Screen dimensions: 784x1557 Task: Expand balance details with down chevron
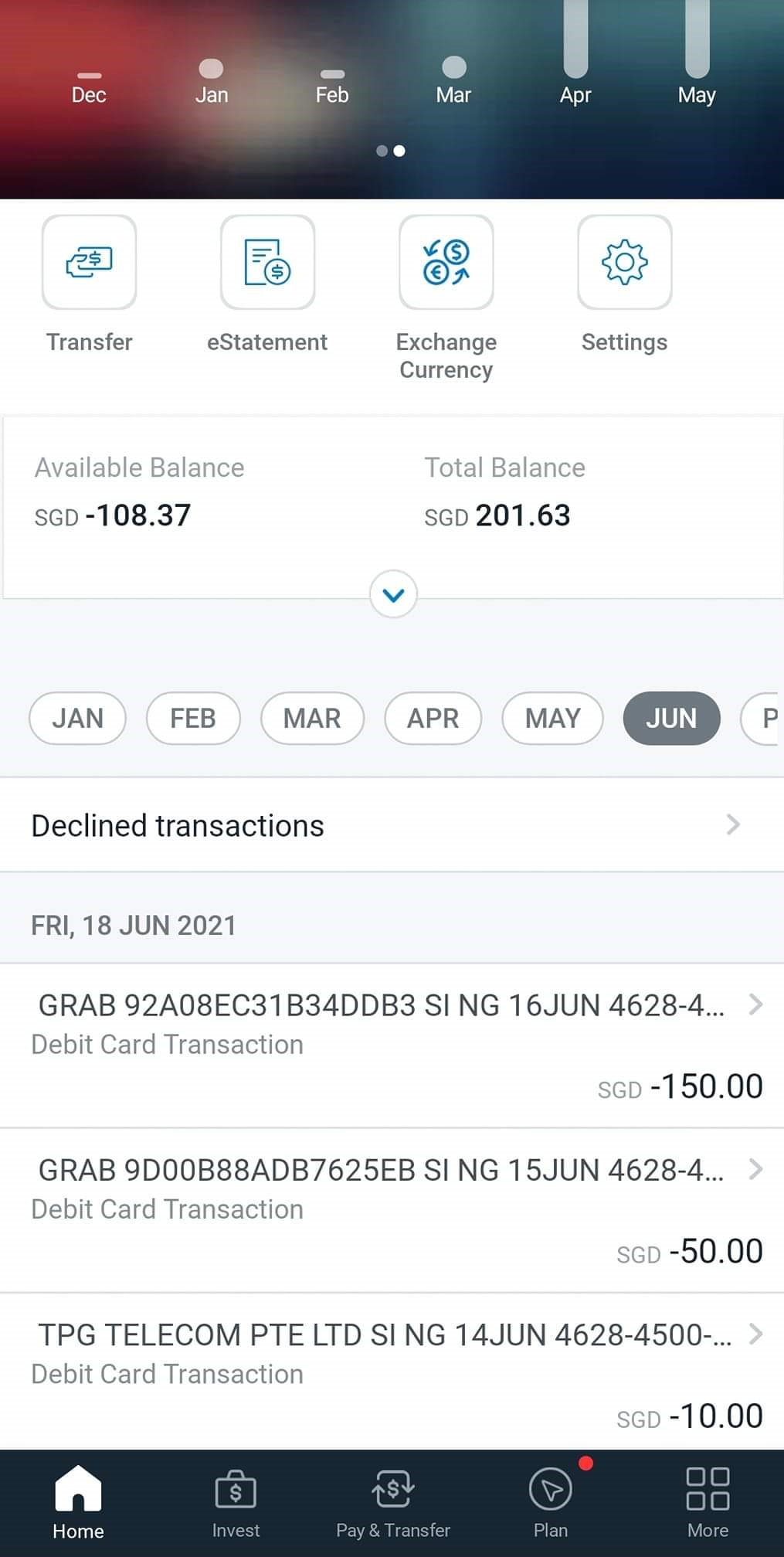pos(393,594)
